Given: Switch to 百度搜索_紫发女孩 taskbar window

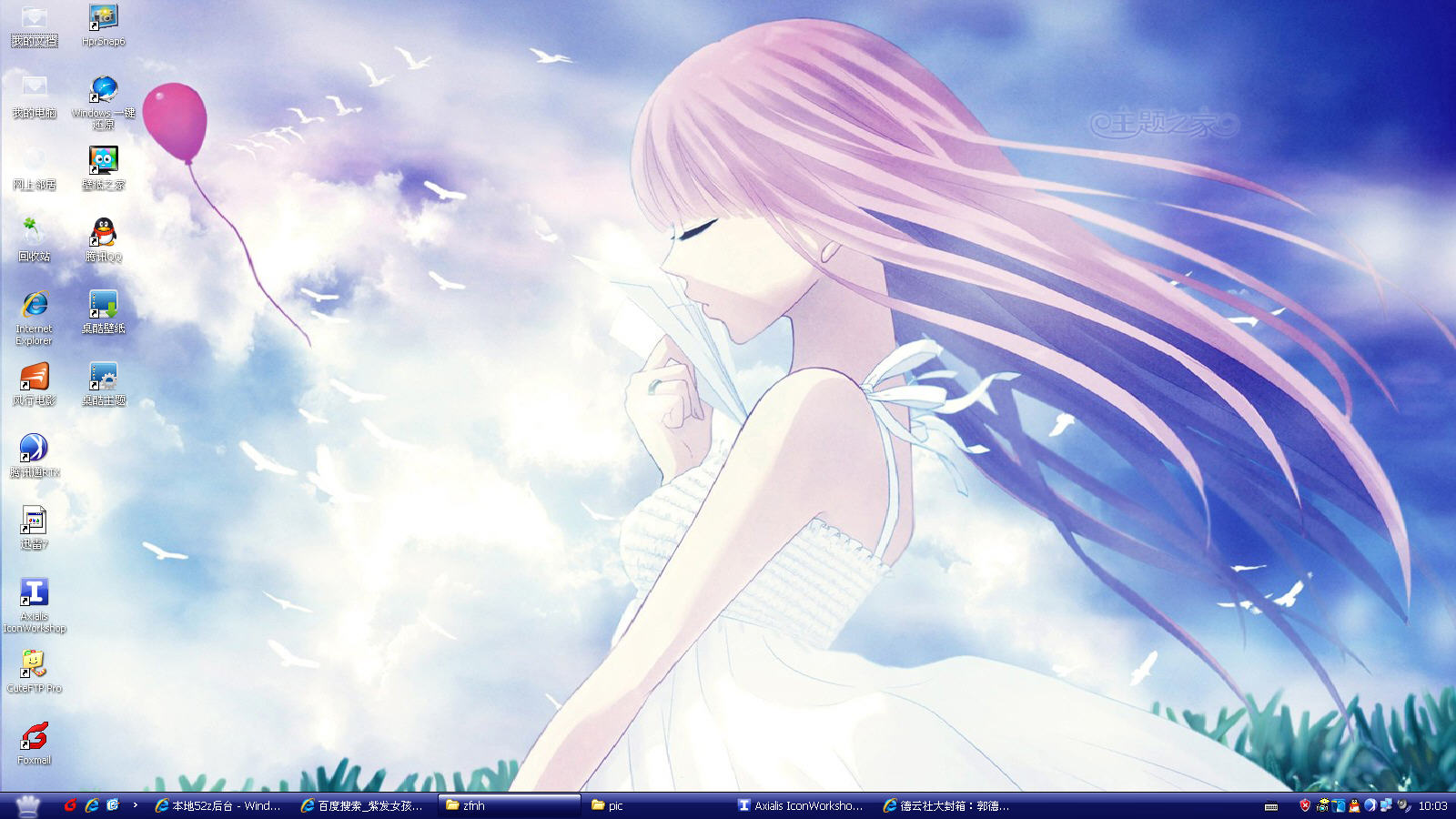Looking at the screenshot, I should coord(364,805).
